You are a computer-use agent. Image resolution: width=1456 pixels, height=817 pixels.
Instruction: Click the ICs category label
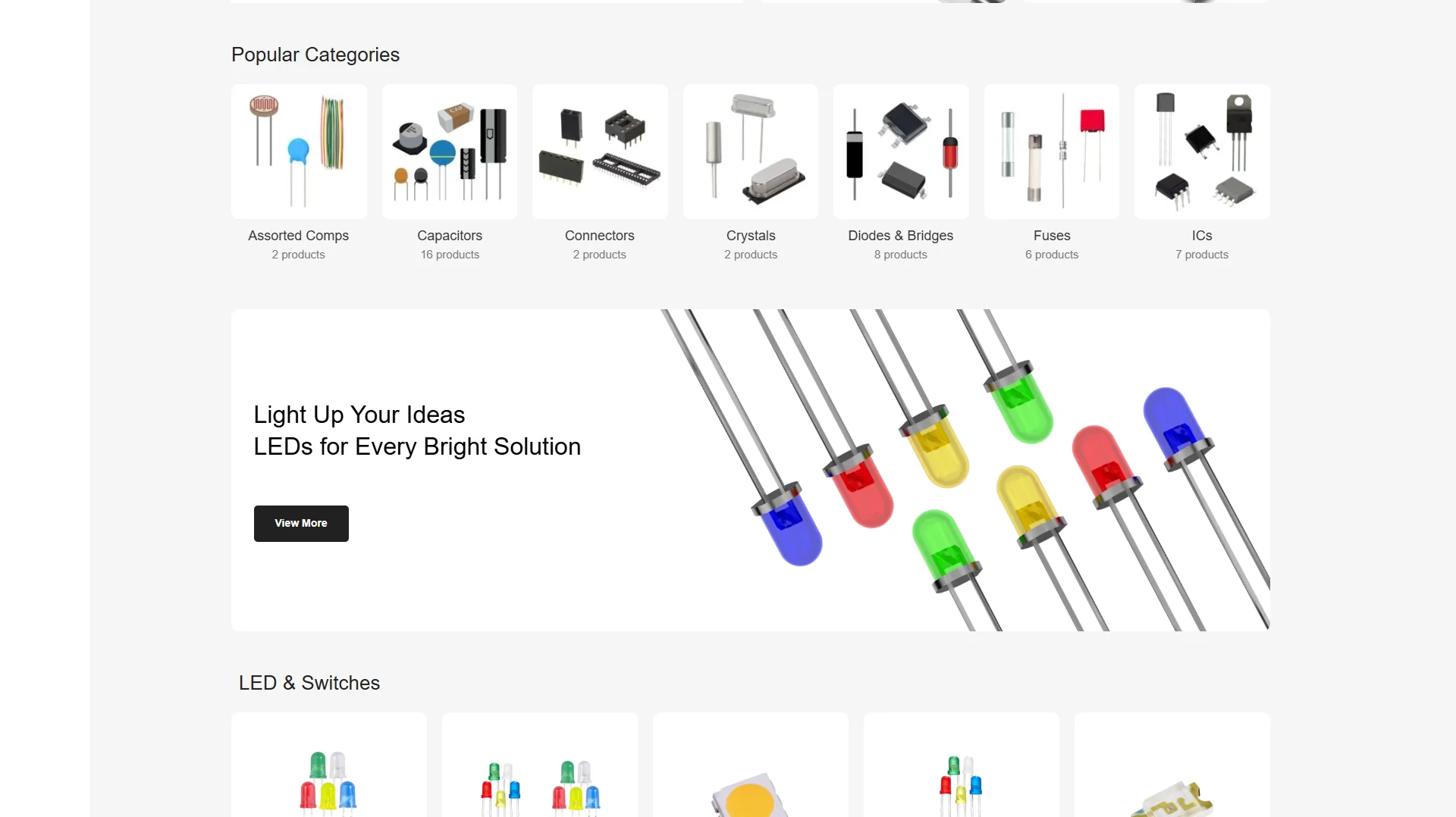1202,236
